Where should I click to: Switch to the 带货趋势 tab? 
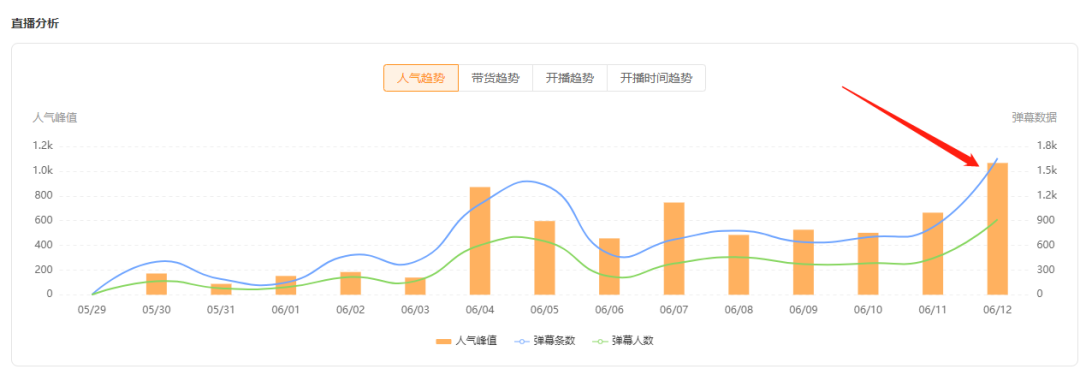pyautogui.click(x=495, y=78)
